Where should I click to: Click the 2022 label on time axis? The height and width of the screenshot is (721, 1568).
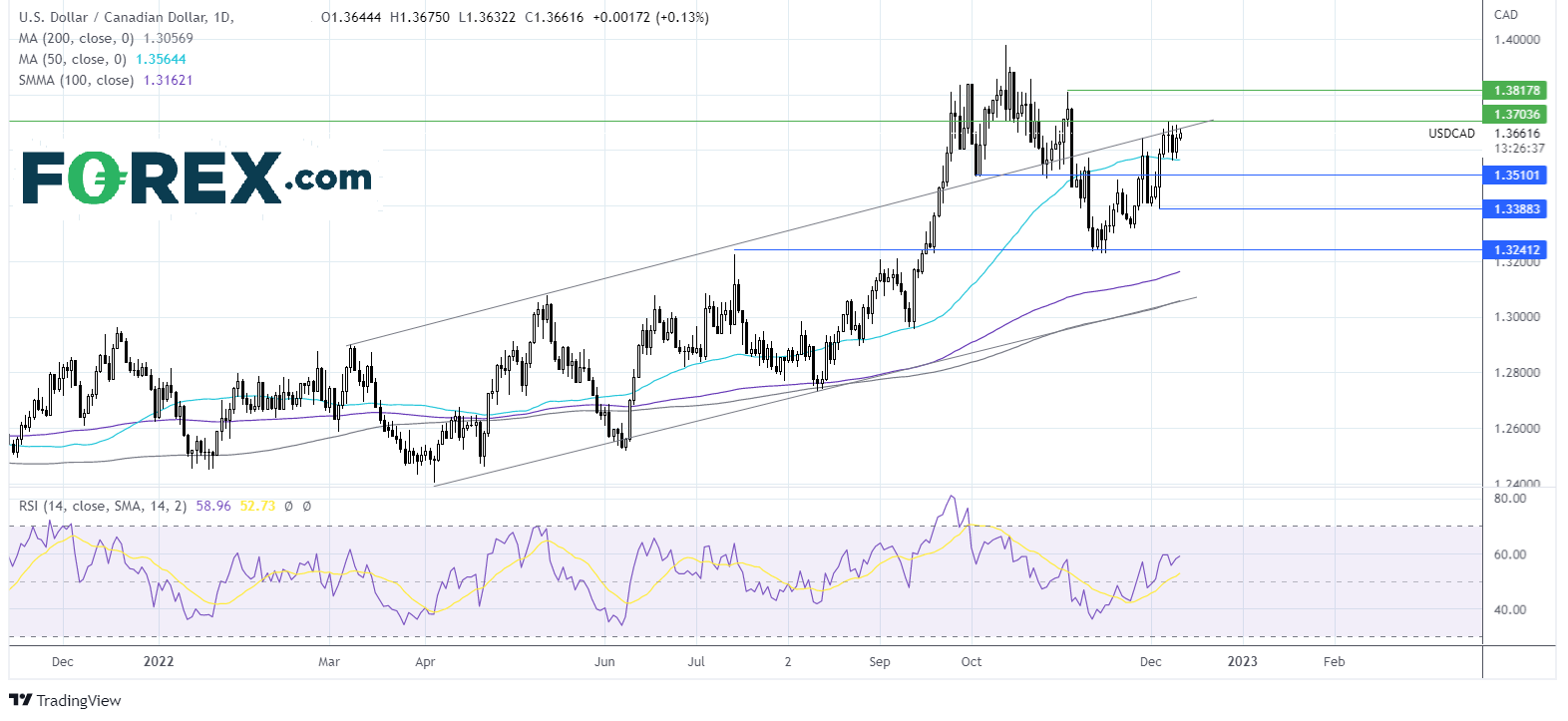[x=159, y=661]
